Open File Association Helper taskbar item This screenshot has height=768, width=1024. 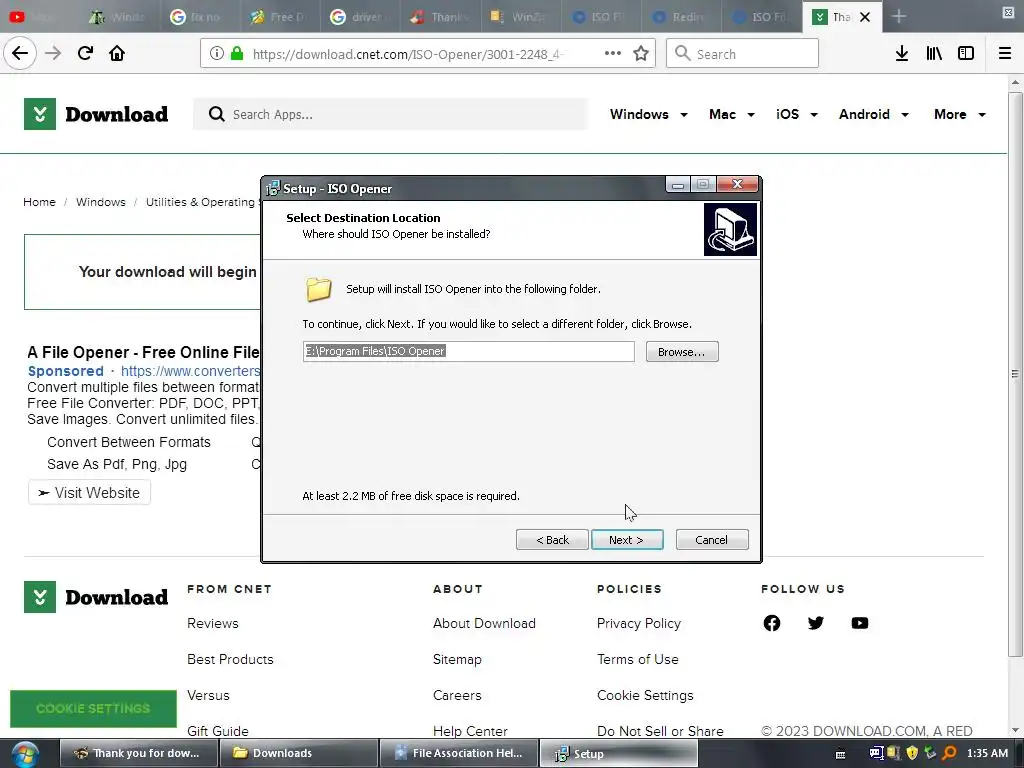458,753
